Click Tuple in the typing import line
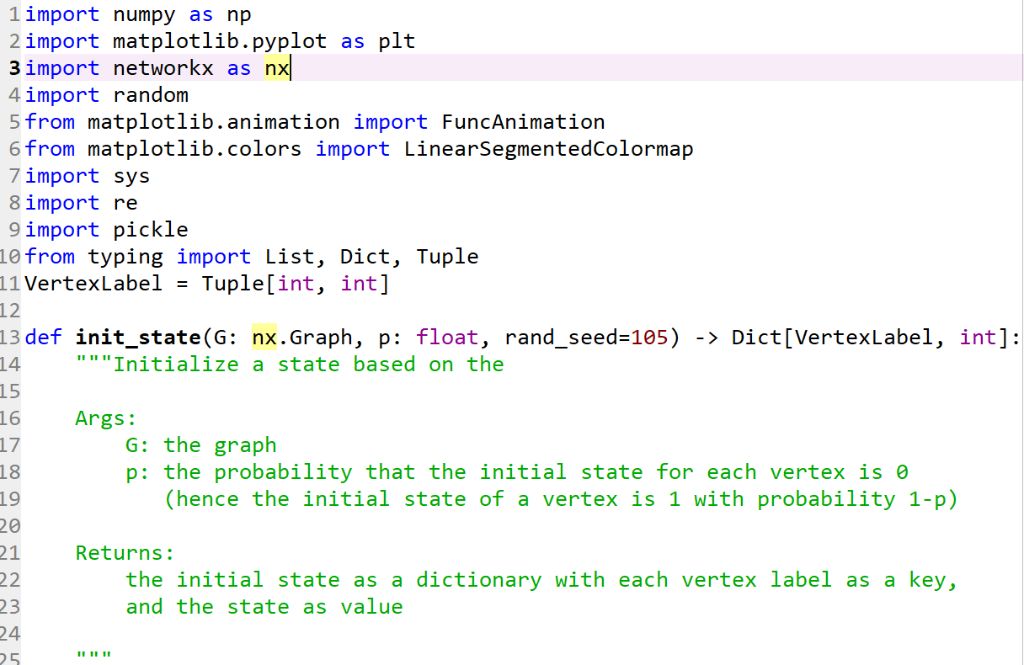Screen dimensions: 1024x665 (447, 257)
